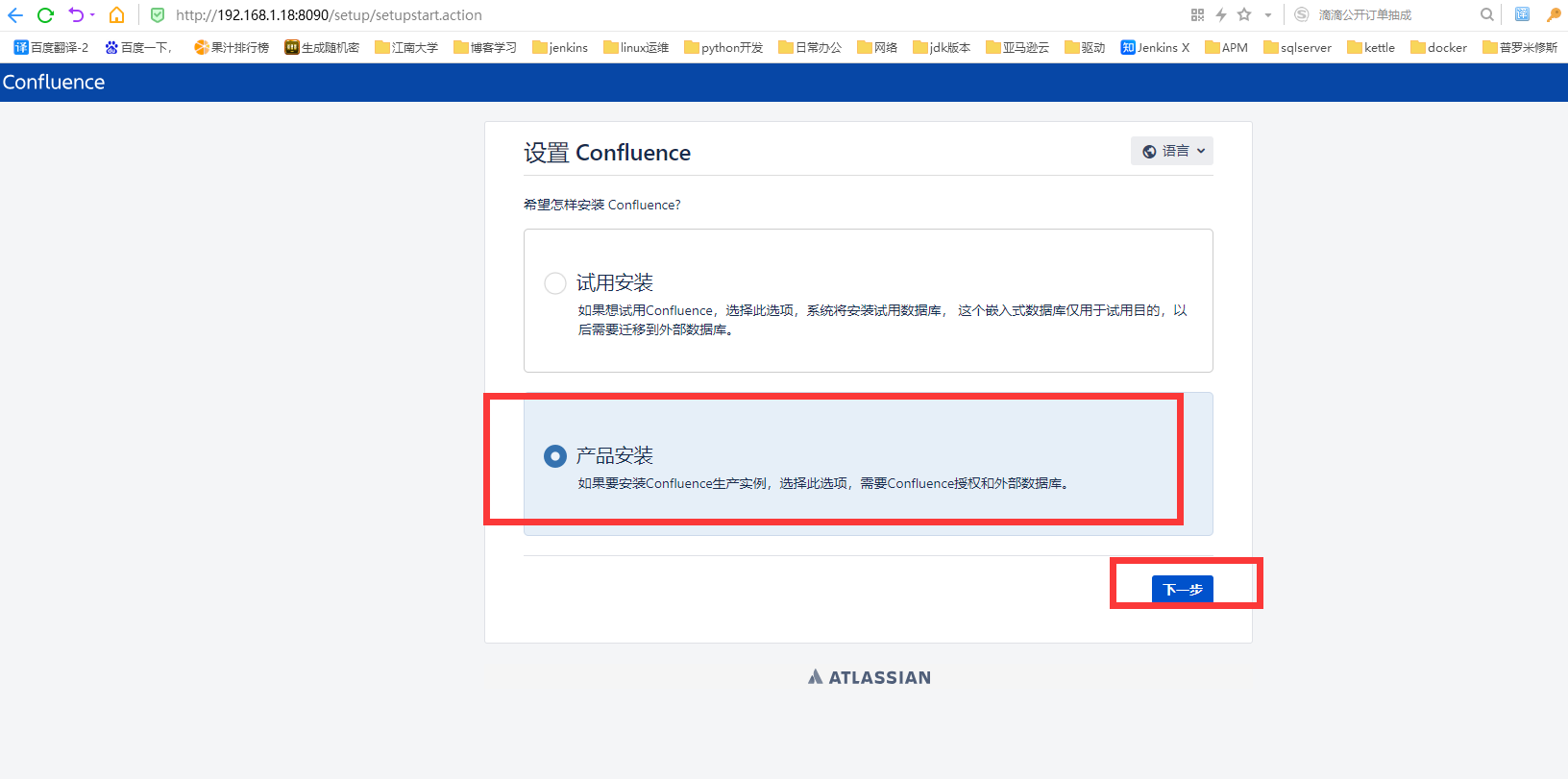Open the blue translate toolbar icon
Viewport: 1568px width, 779px height.
[1522, 14]
